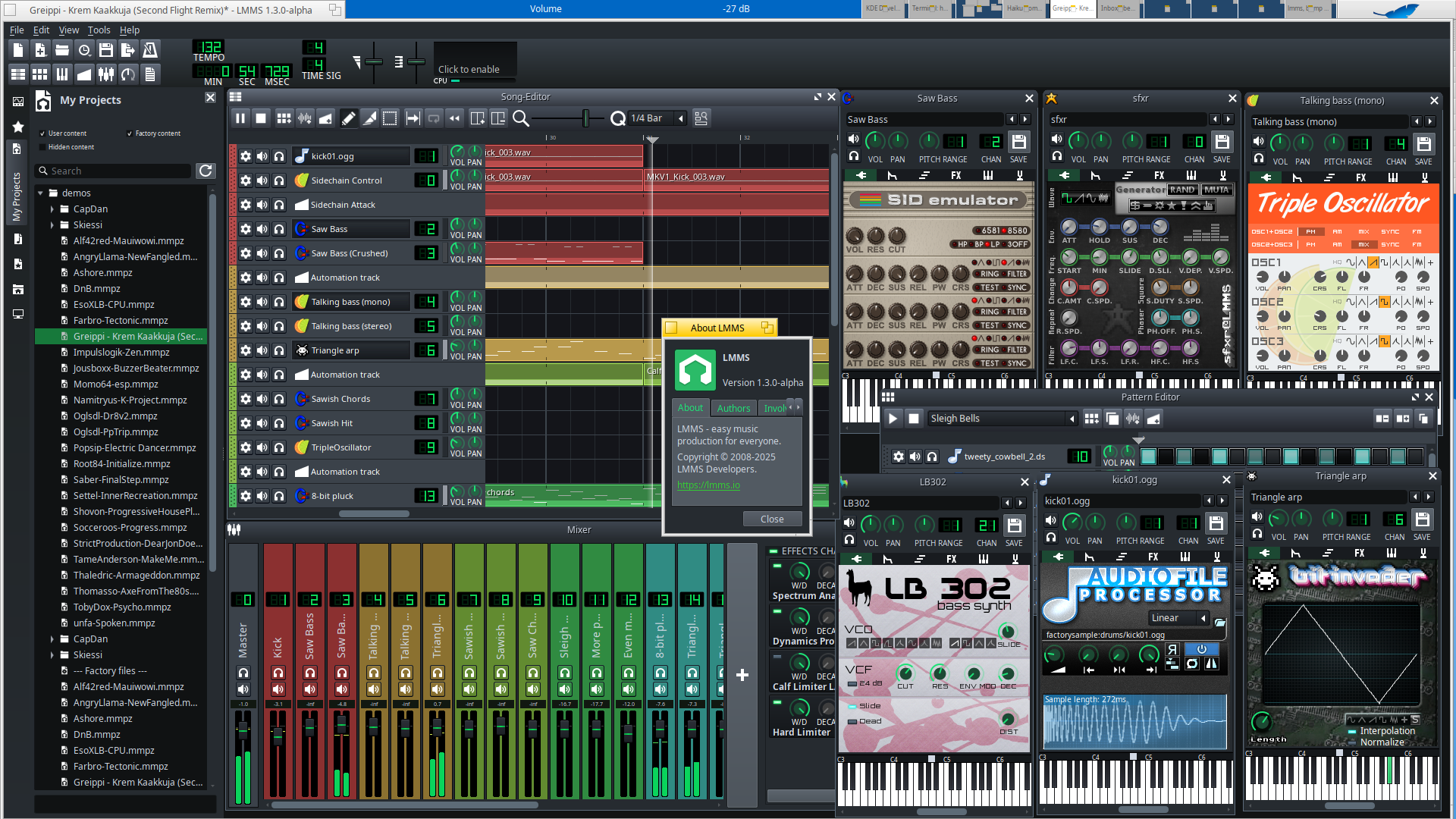The width and height of the screenshot is (1456, 819).
Task: Select edit (selection) mode in the Song-Editor
Action: (390, 118)
